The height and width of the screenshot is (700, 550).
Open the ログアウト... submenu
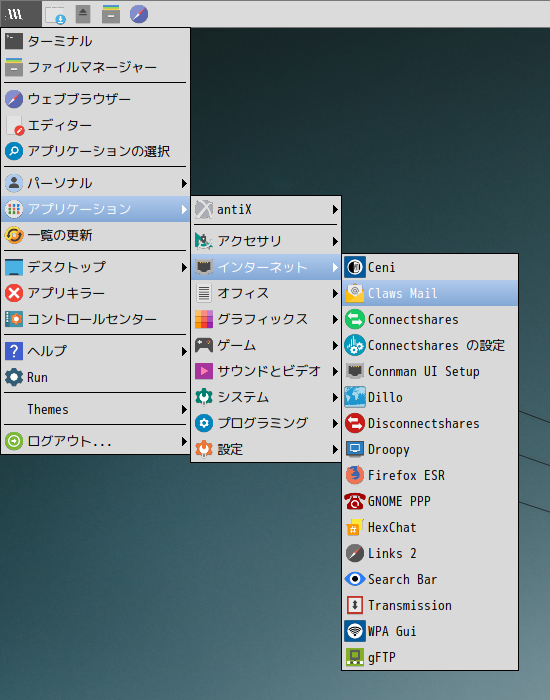[x=96, y=441]
